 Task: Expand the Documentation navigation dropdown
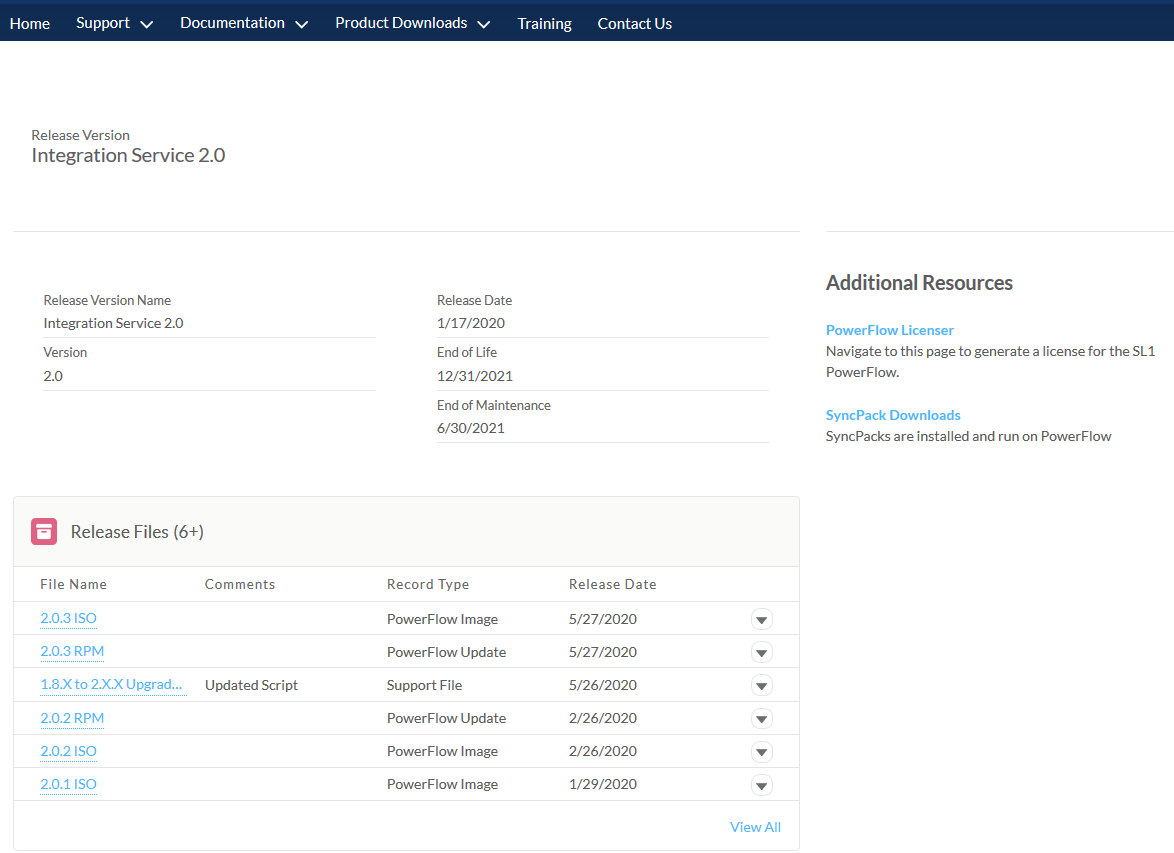[243, 22]
